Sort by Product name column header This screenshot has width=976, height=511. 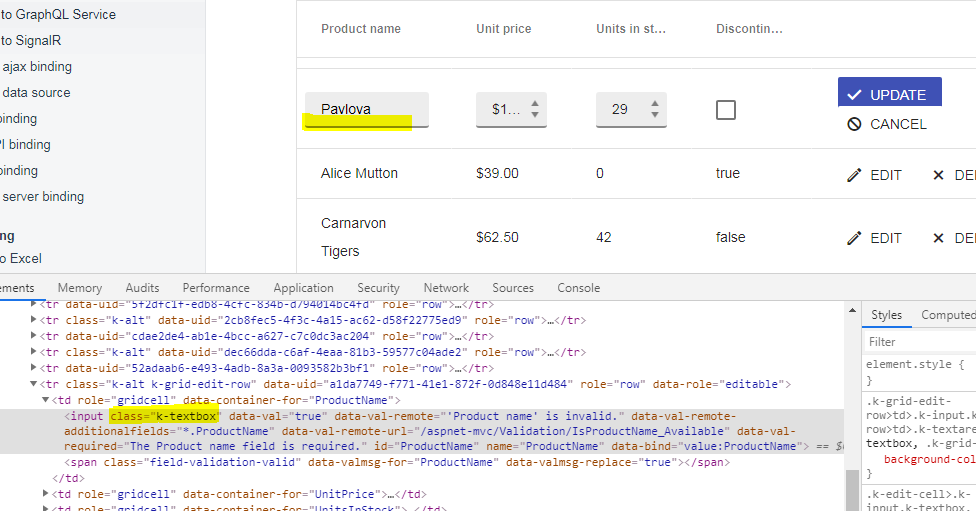361,29
